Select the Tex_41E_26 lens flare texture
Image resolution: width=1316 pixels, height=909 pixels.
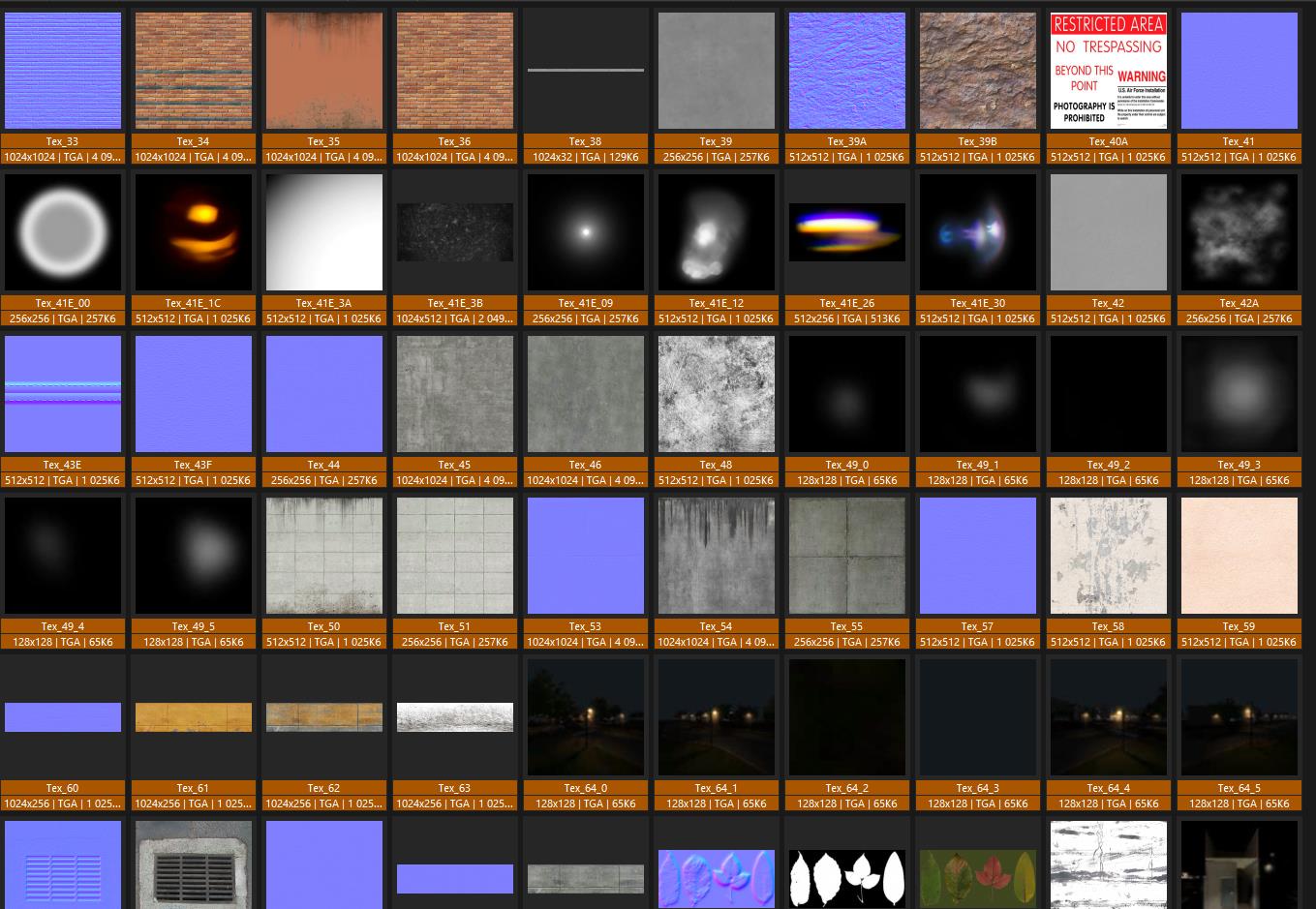pos(847,232)
